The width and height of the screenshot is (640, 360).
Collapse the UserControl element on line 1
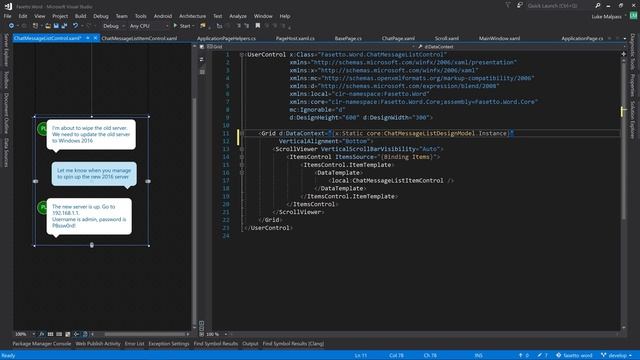click(x=242, y=54)
